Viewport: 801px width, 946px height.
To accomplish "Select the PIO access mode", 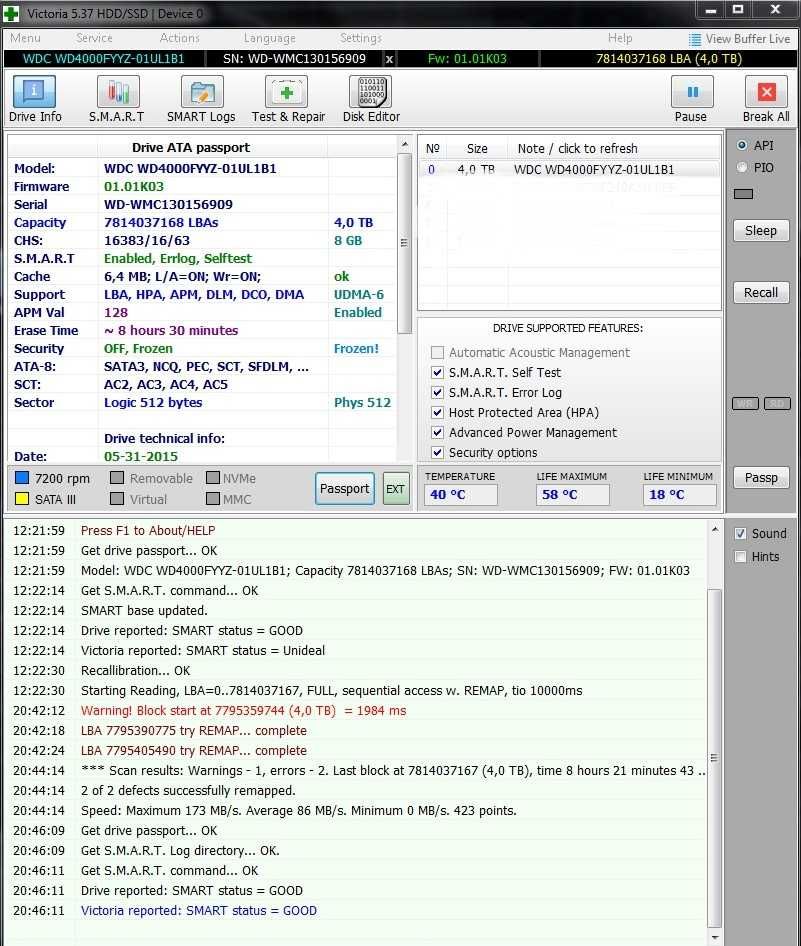I will (x=742, y=168).
